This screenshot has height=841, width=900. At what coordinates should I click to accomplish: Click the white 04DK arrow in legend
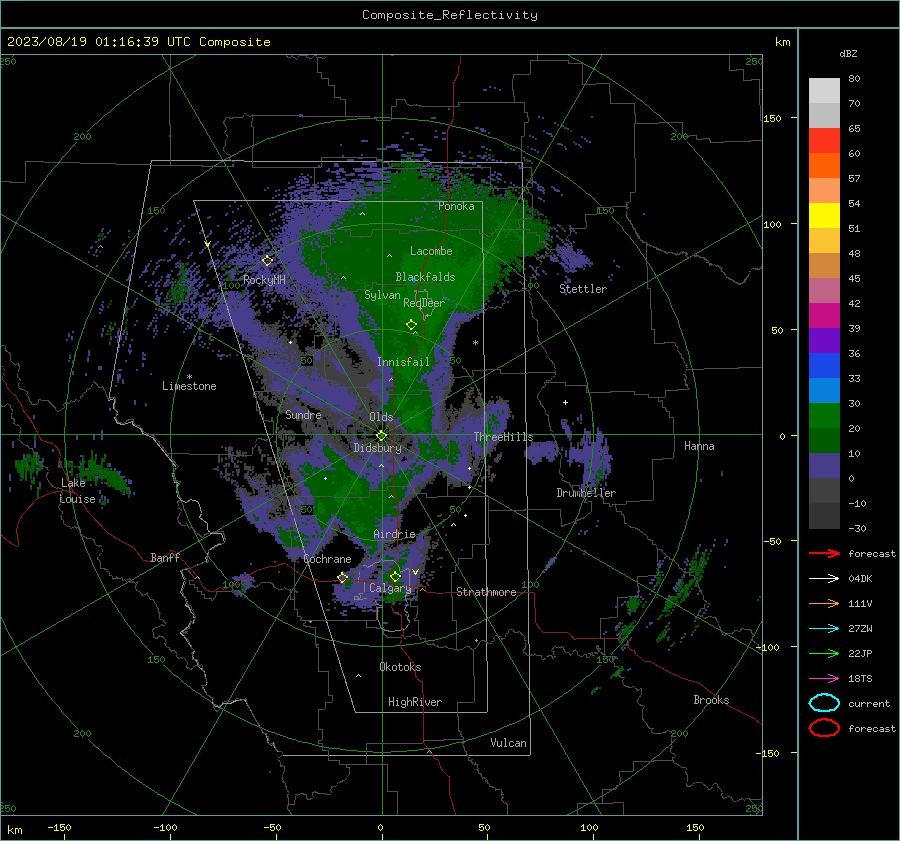tap(824, 578)
